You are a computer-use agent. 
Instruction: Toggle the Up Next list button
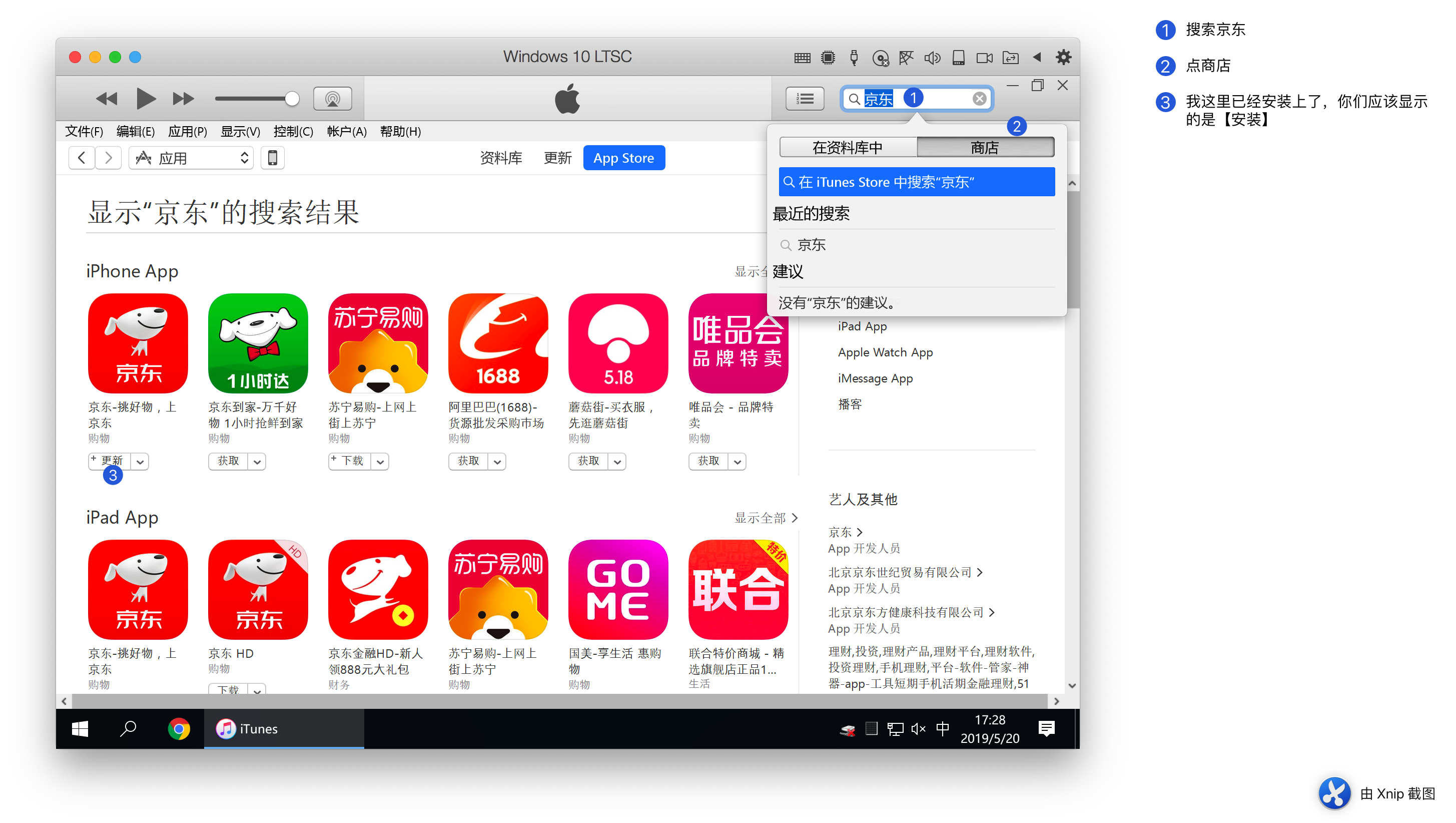pos(805,99)
